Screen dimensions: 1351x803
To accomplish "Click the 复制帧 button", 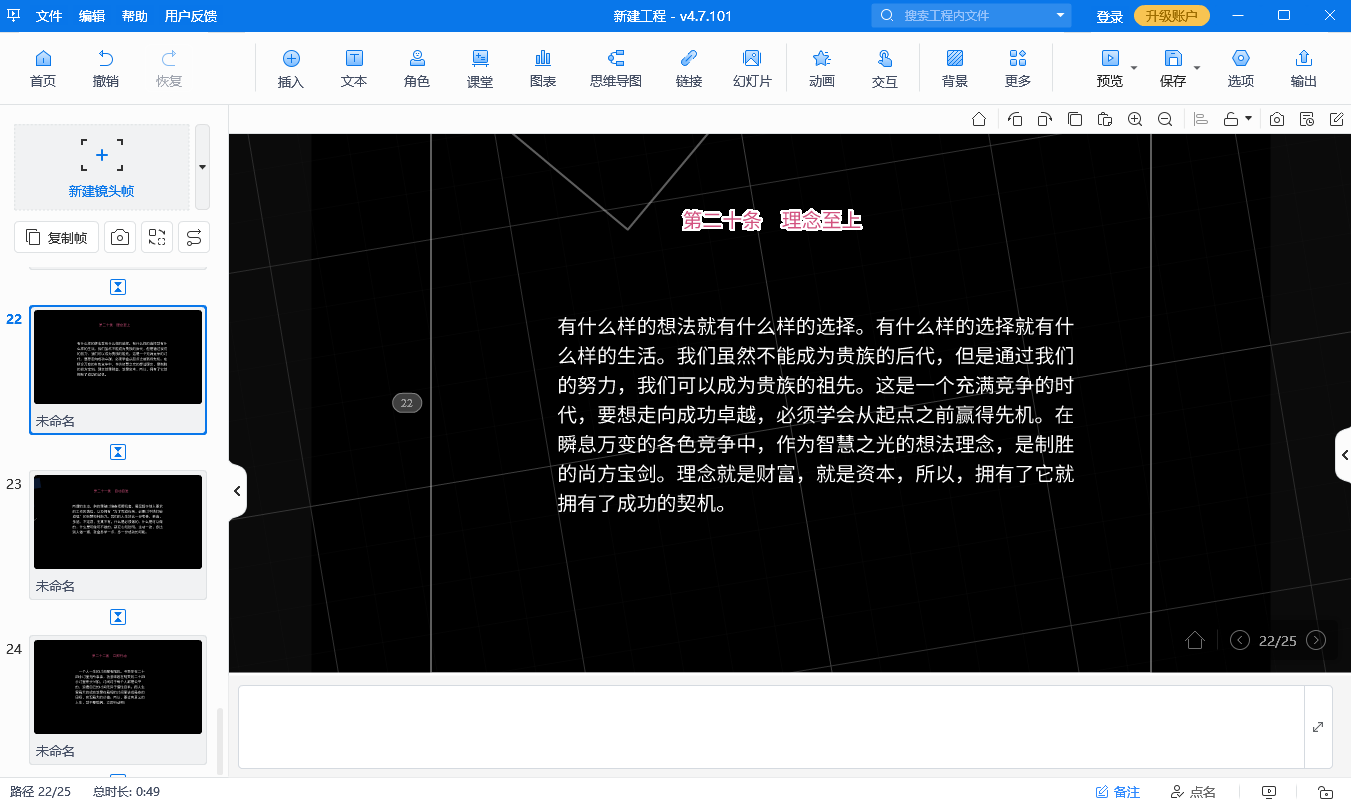I will coord(57,237).
